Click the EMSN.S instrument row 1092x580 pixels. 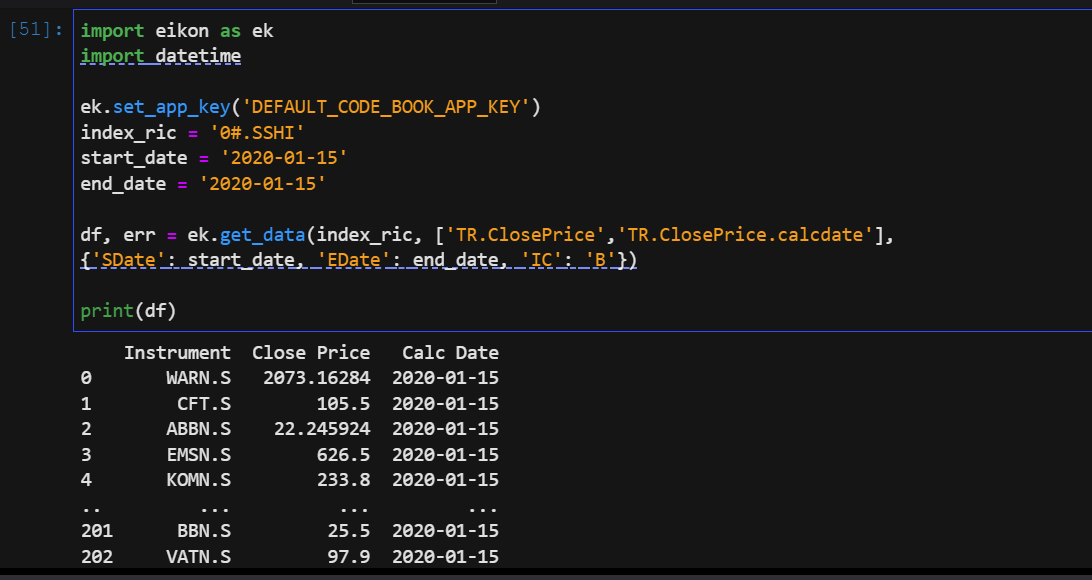tap(198, 454)
